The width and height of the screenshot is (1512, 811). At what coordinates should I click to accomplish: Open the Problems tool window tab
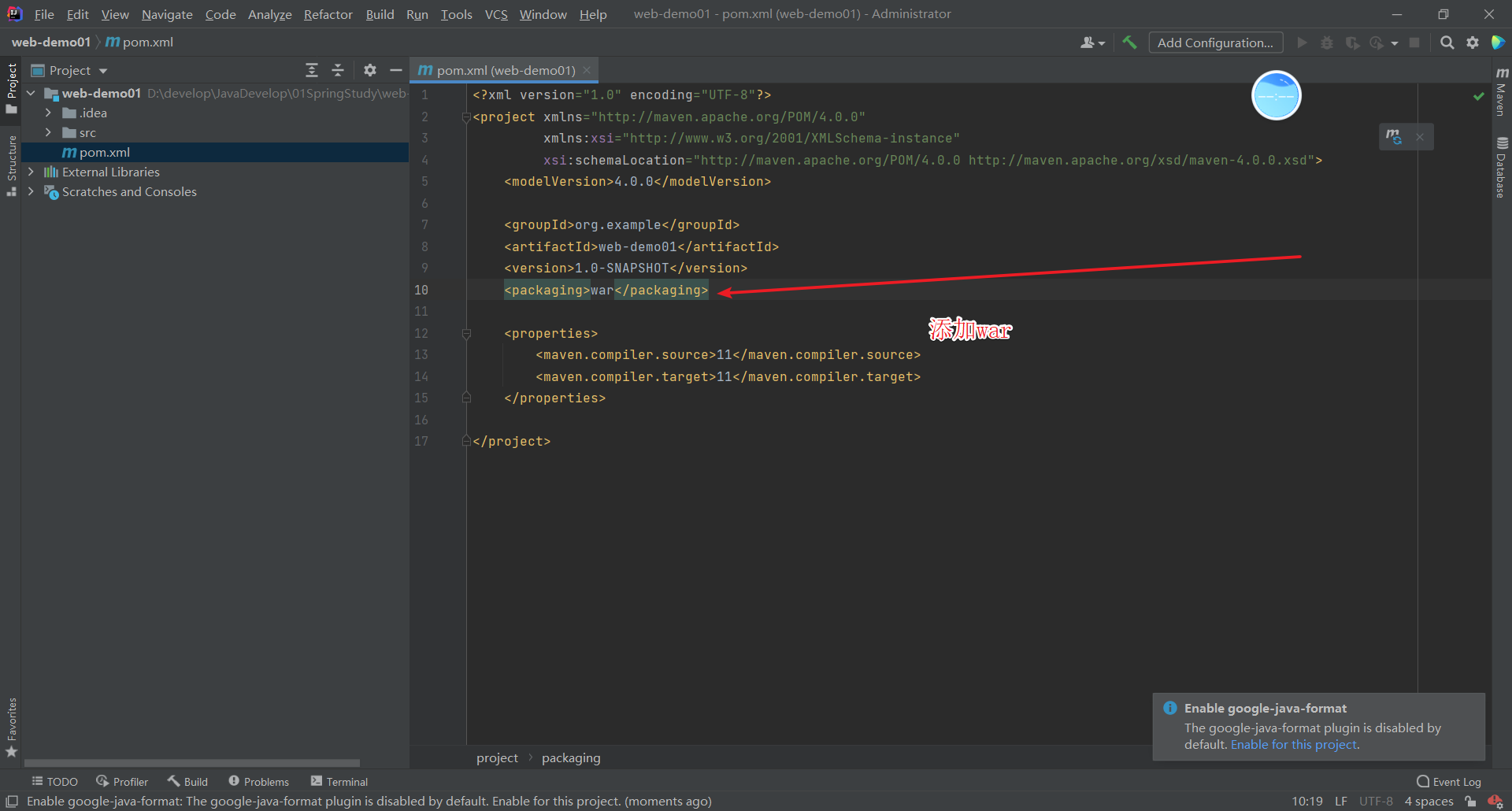[x=259, y=781]
